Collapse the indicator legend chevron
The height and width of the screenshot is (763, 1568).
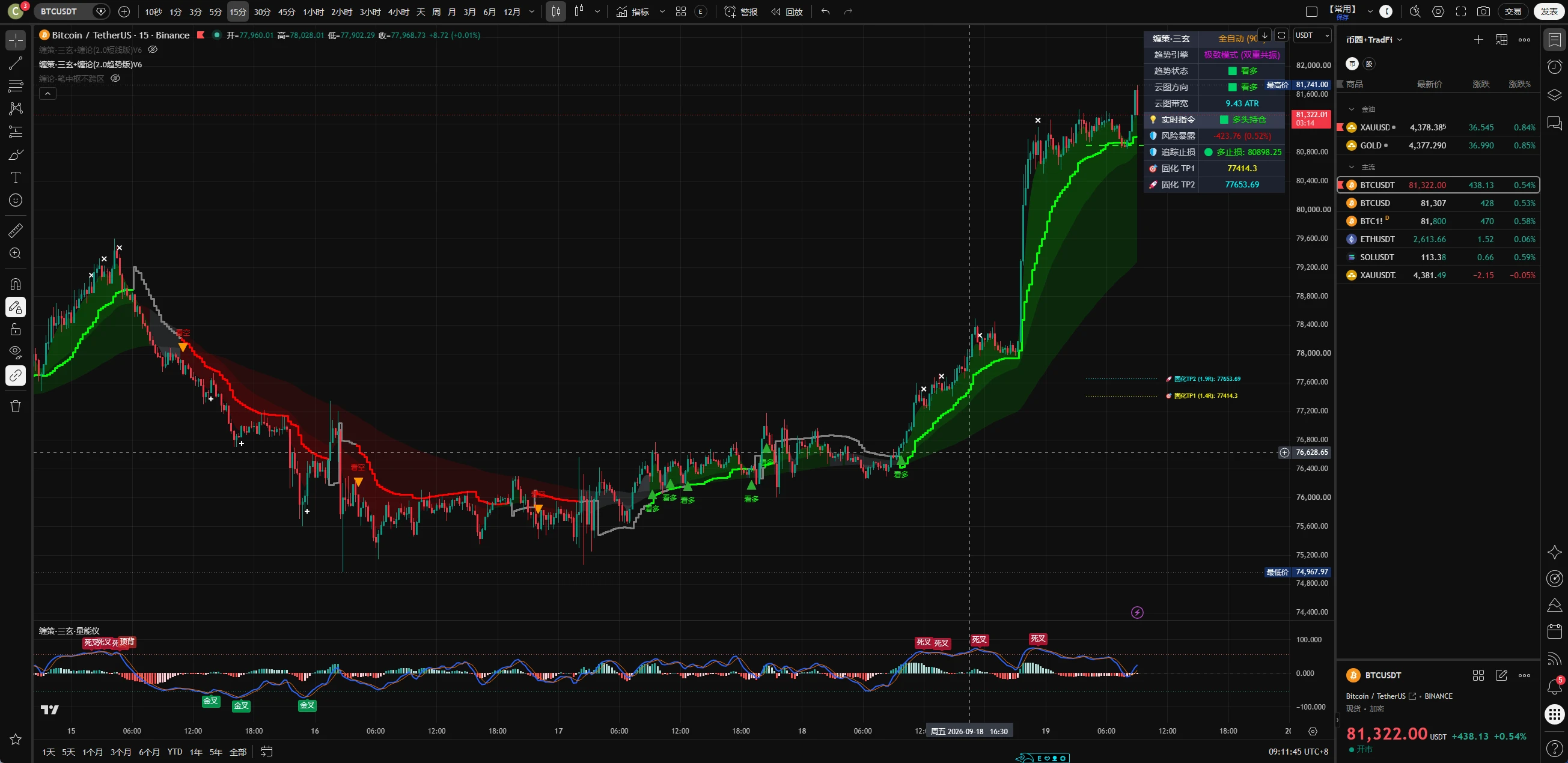coord(47,93)
